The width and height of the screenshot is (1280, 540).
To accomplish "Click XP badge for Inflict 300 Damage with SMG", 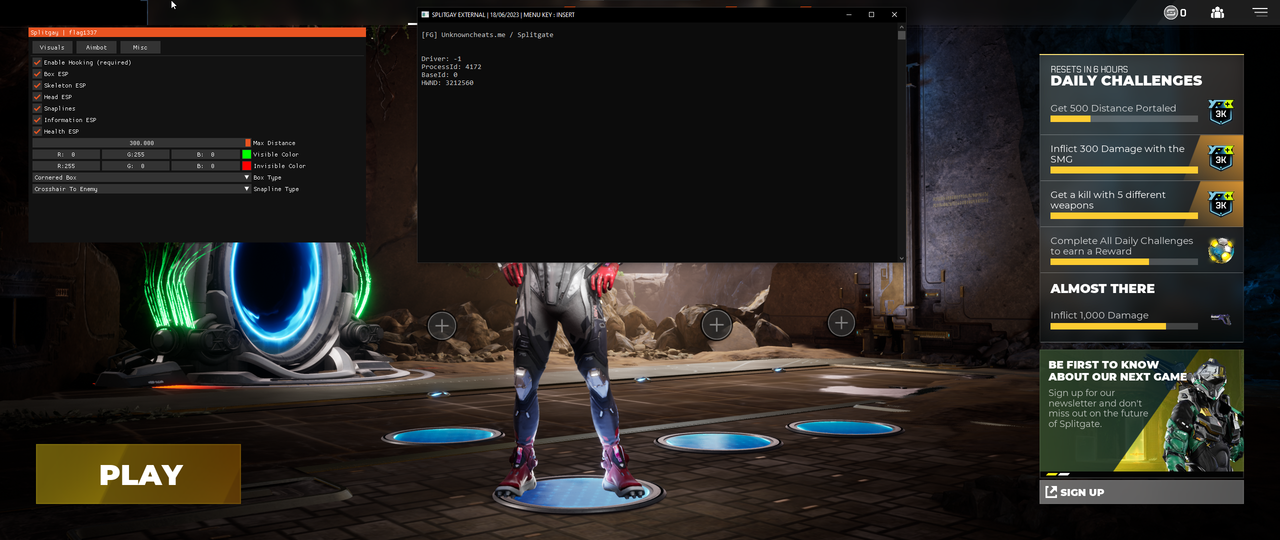I will [1220, 158].
